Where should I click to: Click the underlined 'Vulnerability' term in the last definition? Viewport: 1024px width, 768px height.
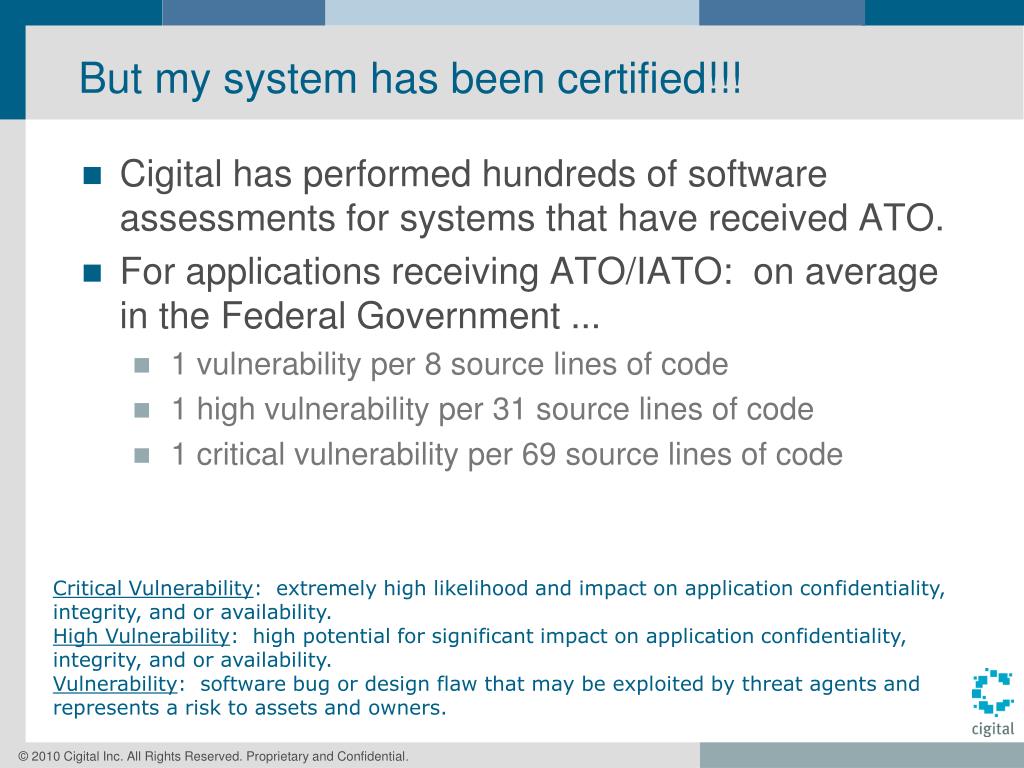pos(115,684)
